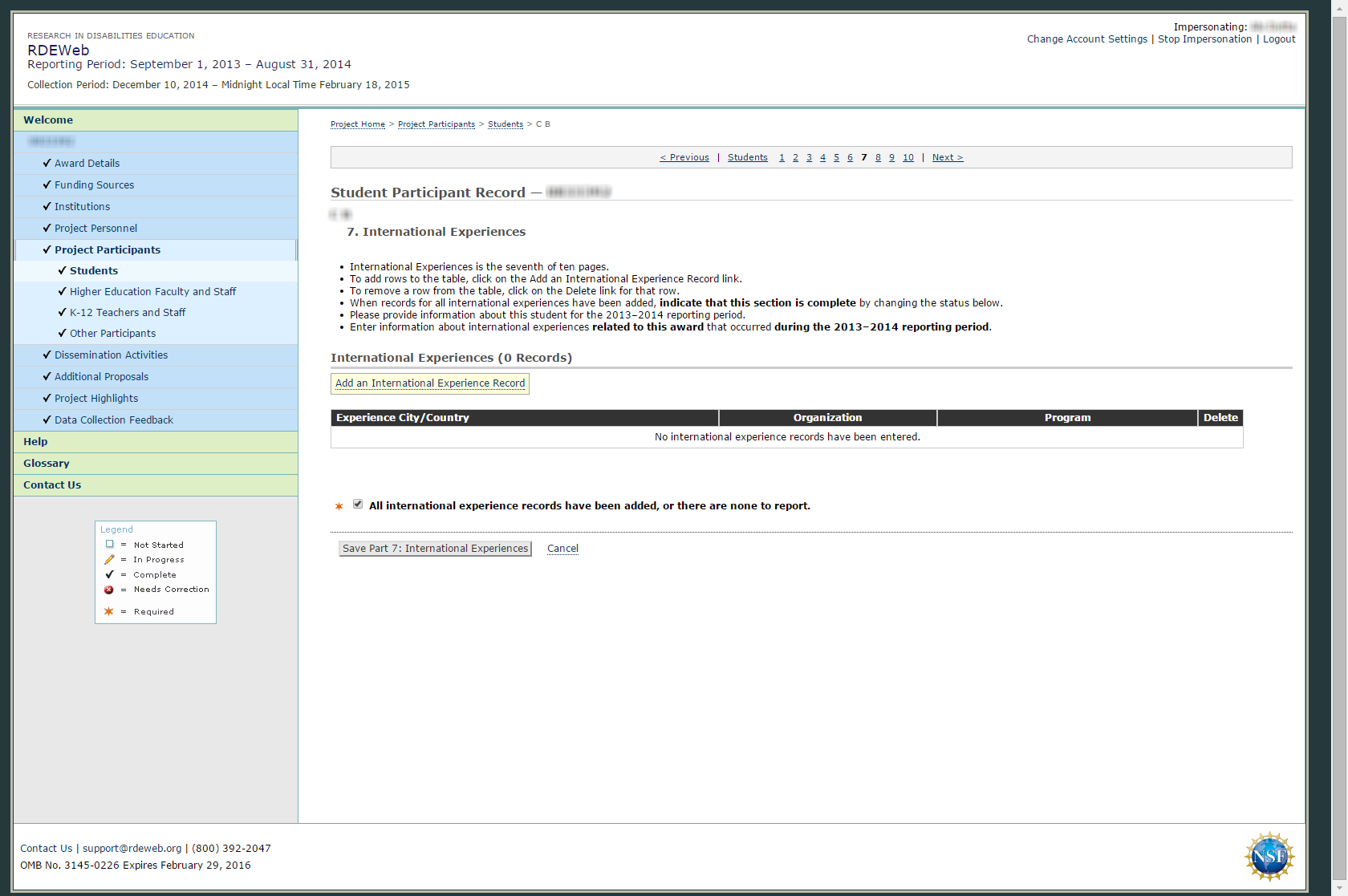Open Project Participants section

tap(108, 250)
